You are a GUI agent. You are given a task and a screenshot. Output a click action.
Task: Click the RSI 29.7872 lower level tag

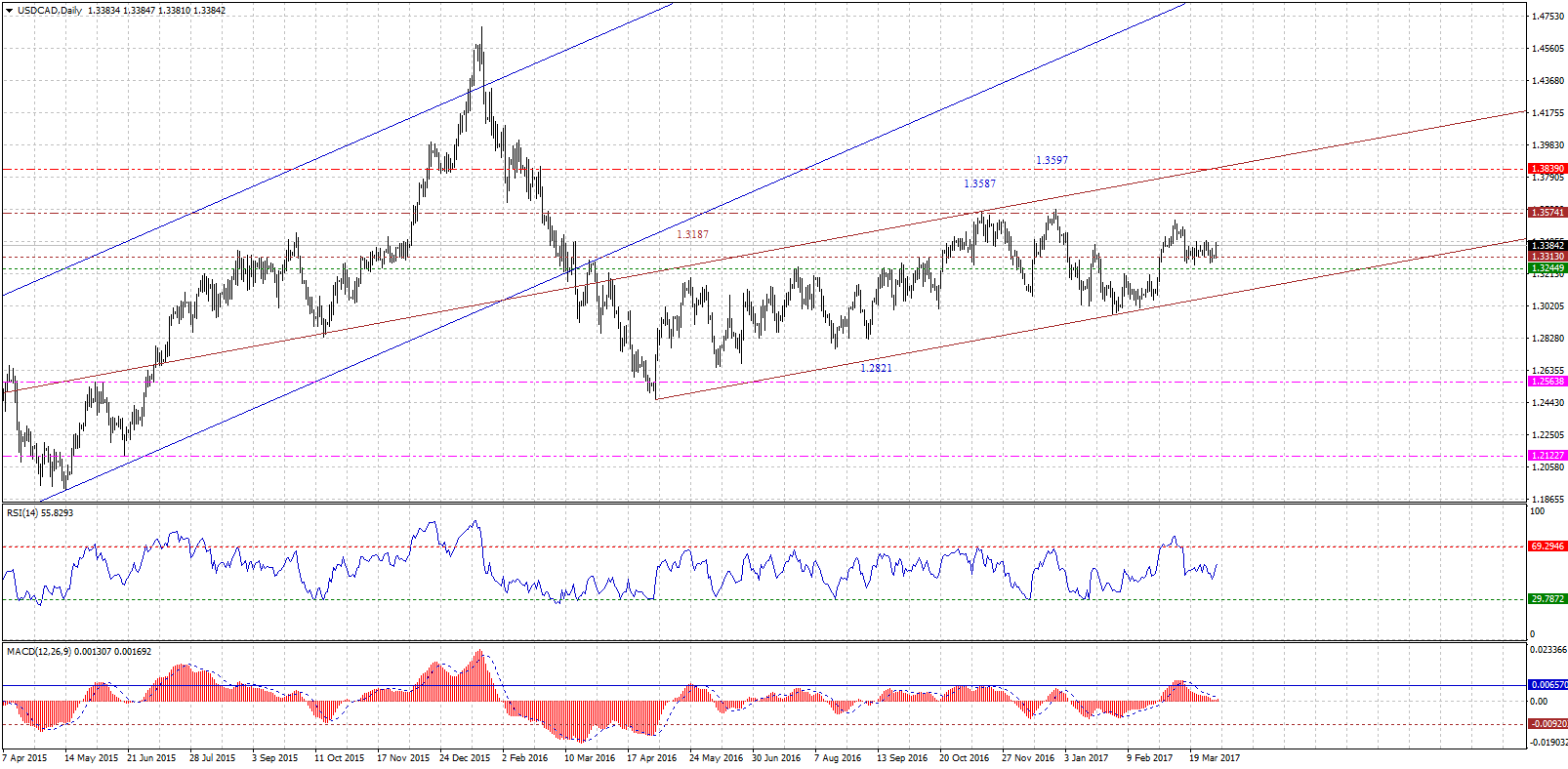(x=1547, y=599)
